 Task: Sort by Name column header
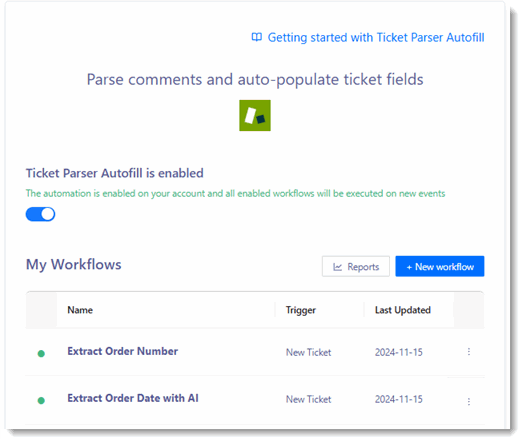point(80,310)
